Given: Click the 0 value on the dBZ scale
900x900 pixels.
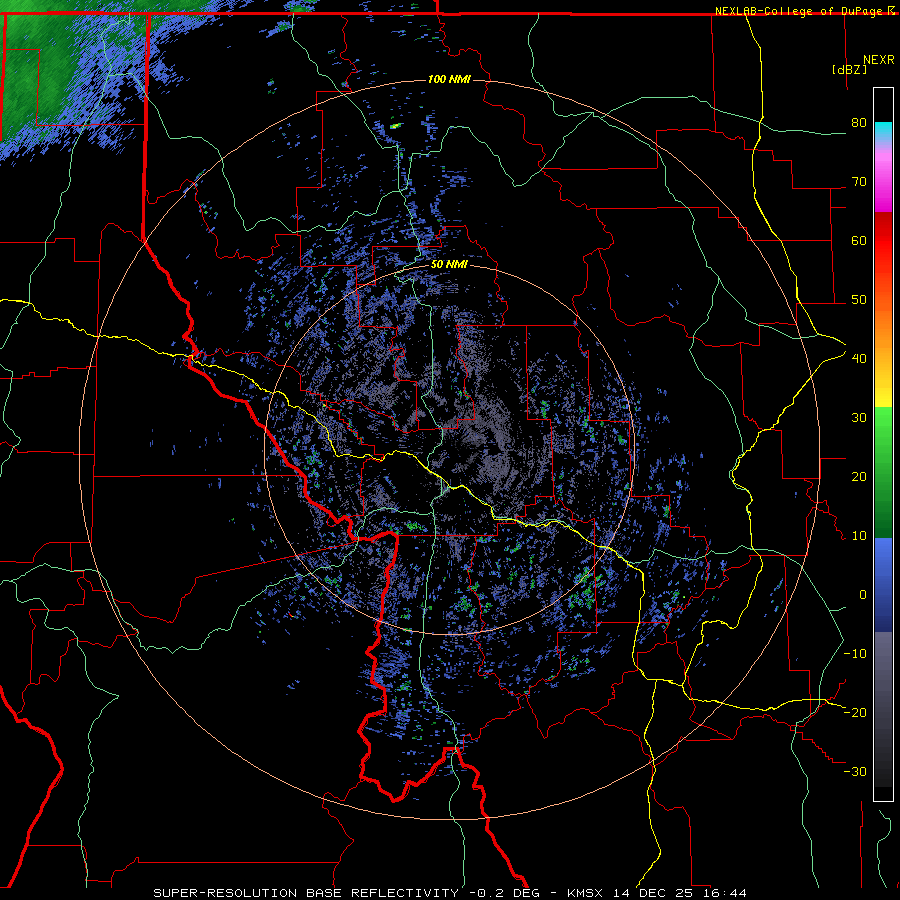Looking at the screenshot, I should click(863, 595).
